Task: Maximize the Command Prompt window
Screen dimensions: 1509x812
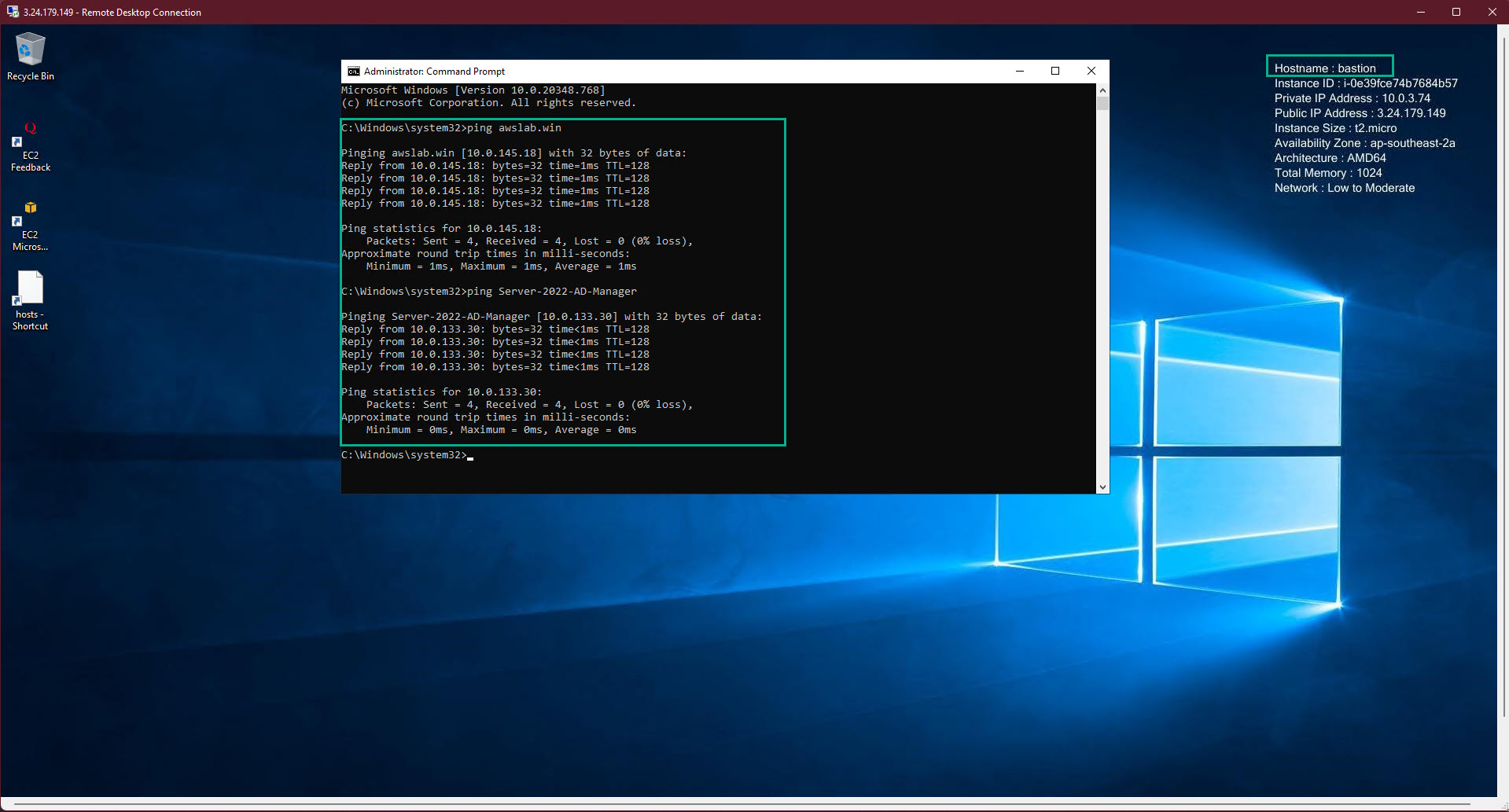Action: coord(1055,71)
